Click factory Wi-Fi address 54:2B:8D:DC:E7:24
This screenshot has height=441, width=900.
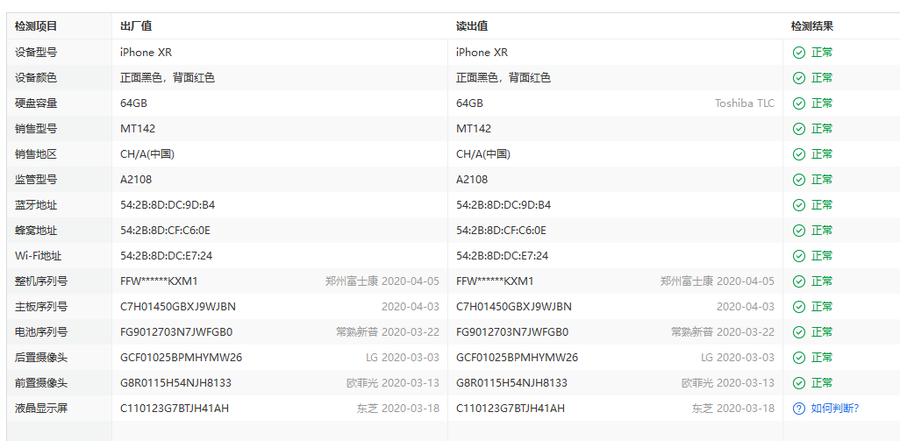(x=166, y=256)
